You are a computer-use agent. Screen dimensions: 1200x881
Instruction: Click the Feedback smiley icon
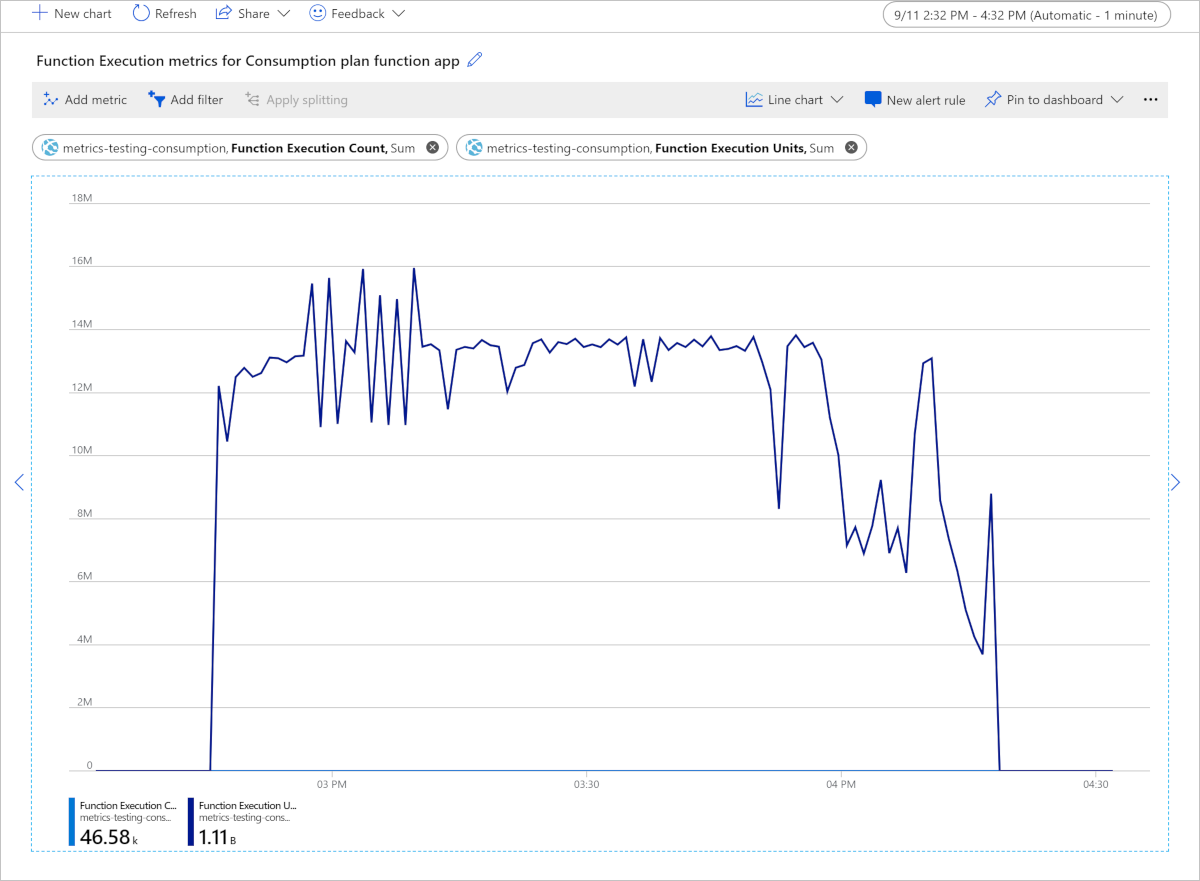click(317, 13)
